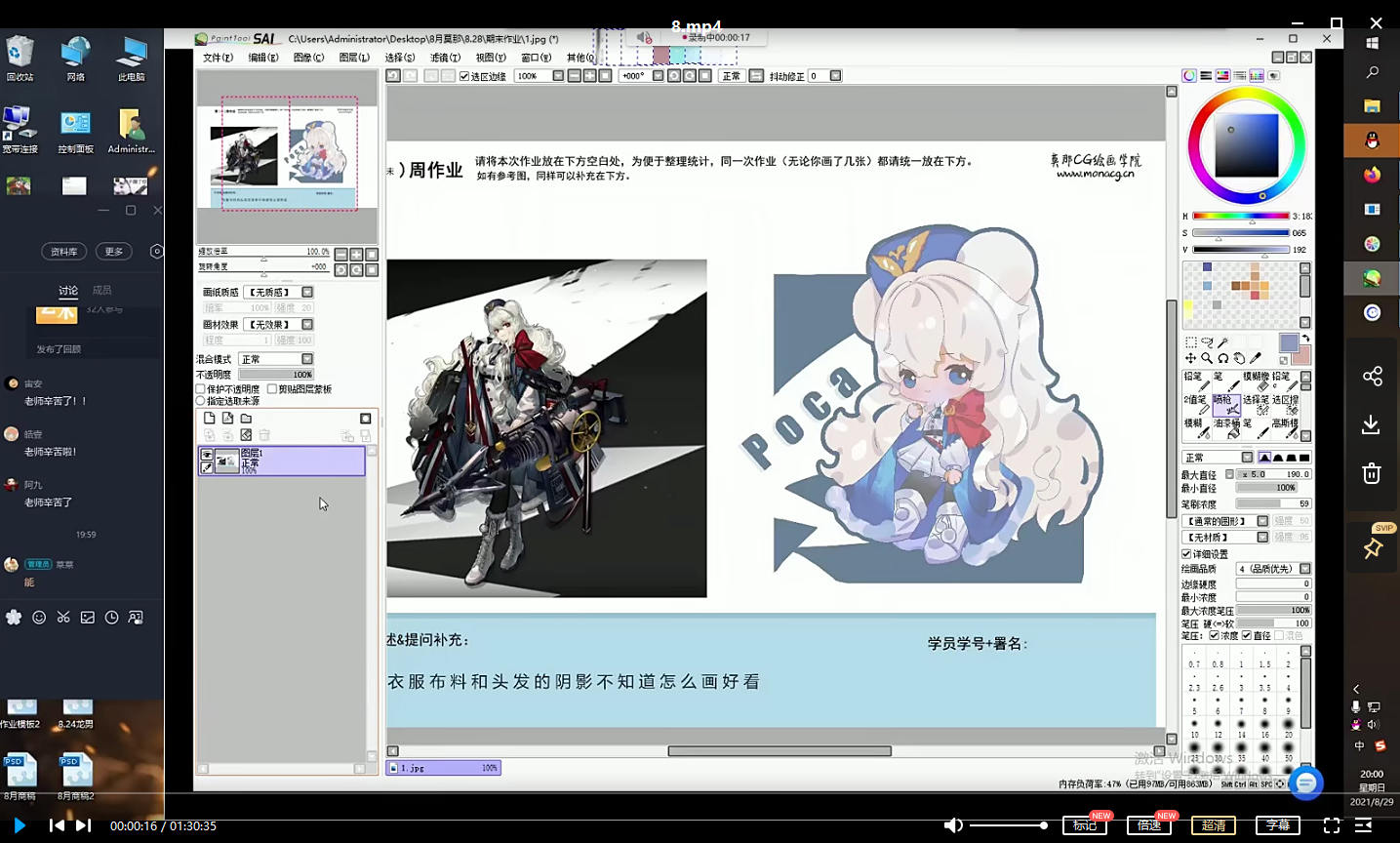Click the 字幕 subtitle button
The height and width of the screenshot is (843, 1400).
click(1277, 825)
